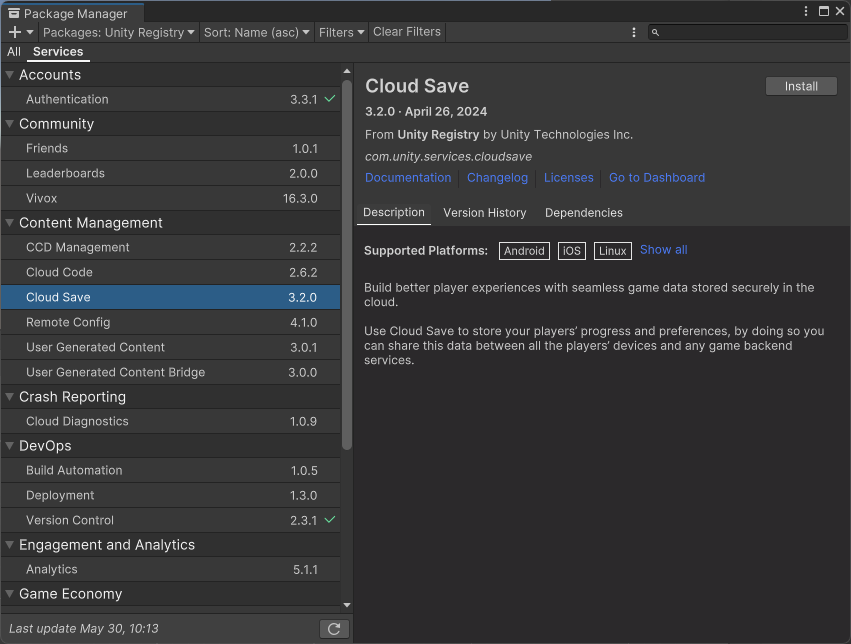Collapse the Community group
This screenshot has height=644, width=851.
(x=9, y=124)
